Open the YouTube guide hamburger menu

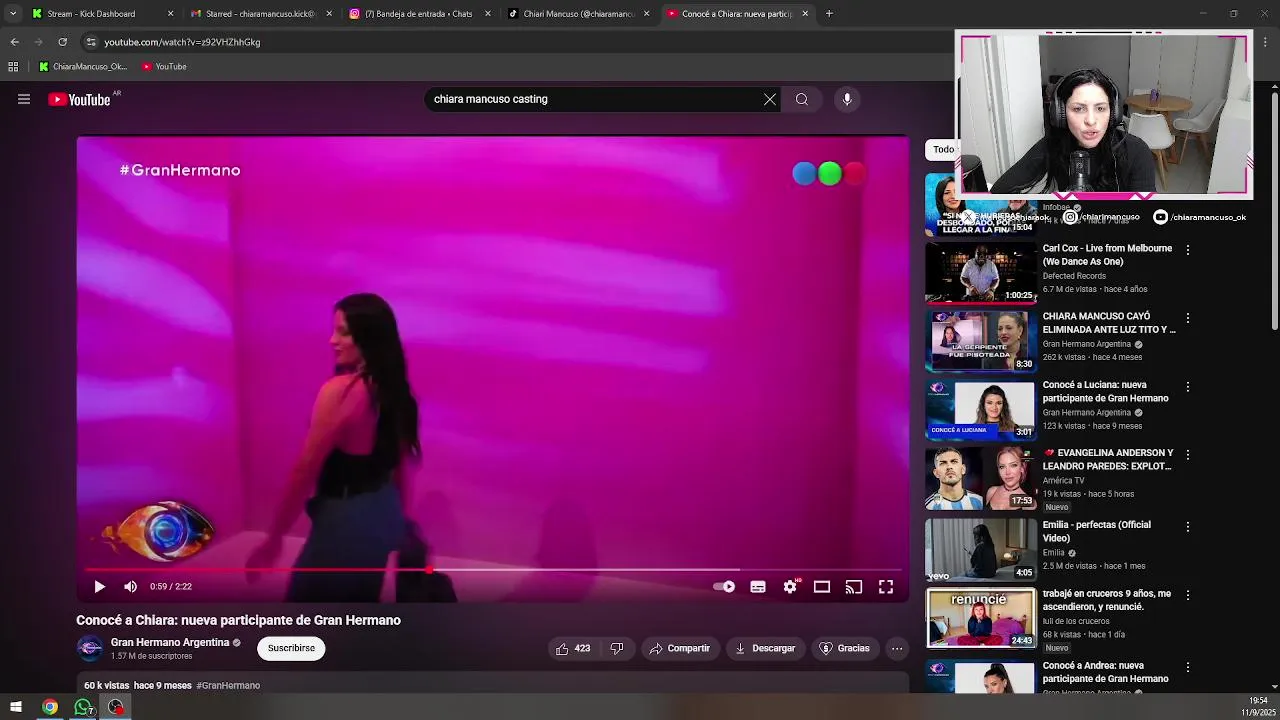24,99
